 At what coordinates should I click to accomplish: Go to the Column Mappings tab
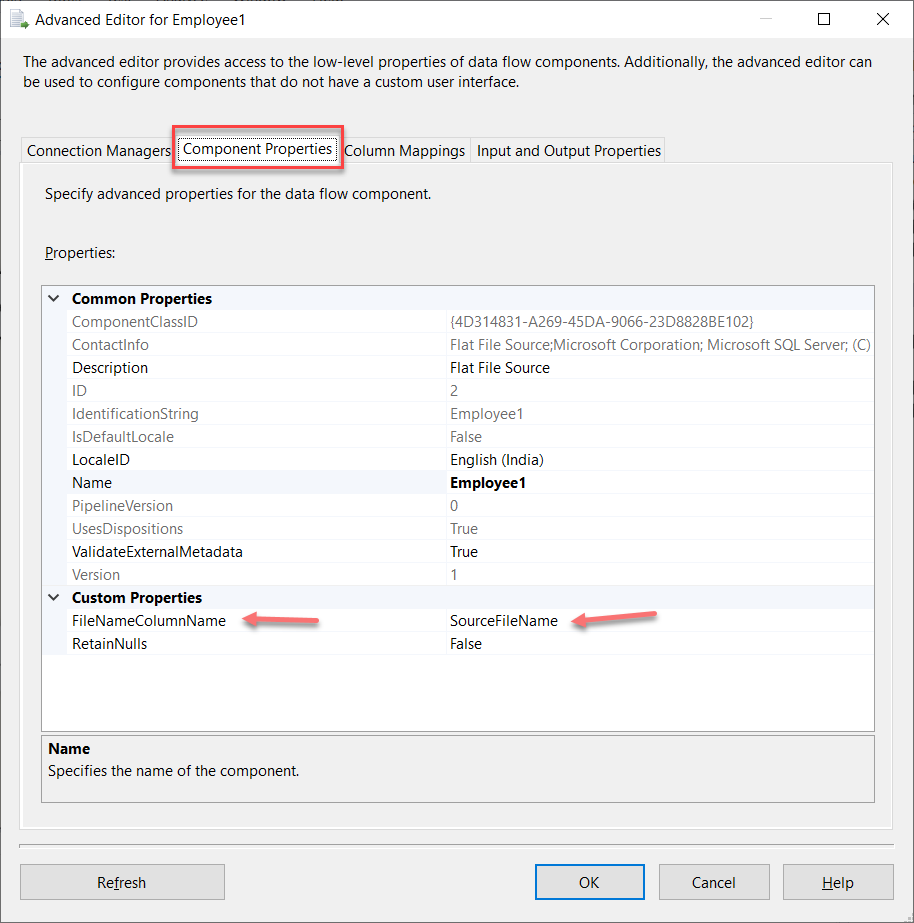pyautogui.click(x=404, y=151)
